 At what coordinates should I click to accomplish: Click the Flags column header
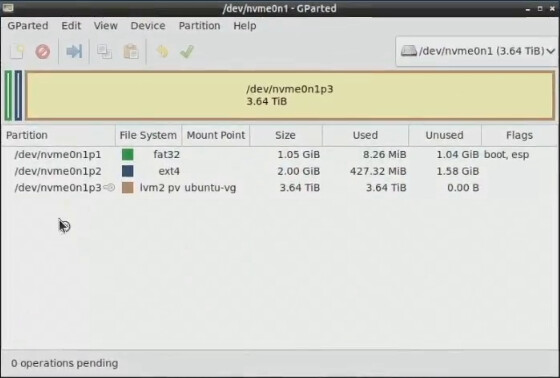click(x=519, y=135)
